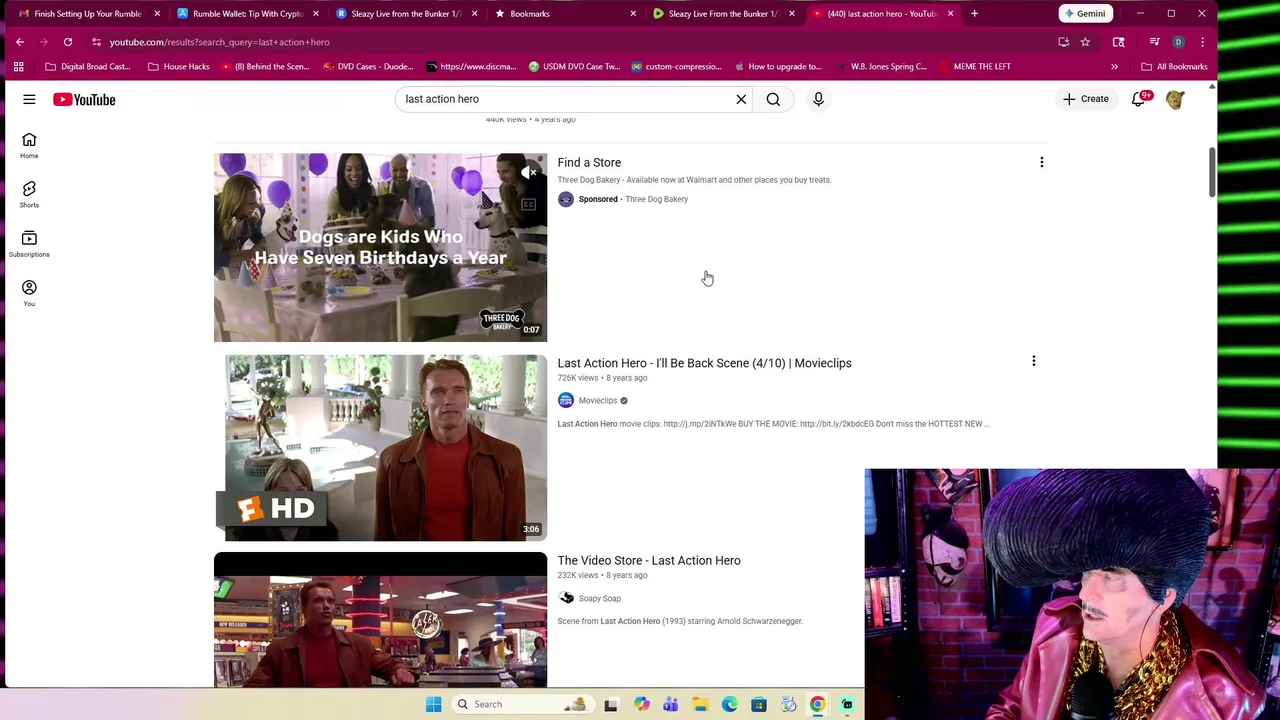Switch to the Sleazy Live from the Bunker Rumble tab

click(405, 14)
